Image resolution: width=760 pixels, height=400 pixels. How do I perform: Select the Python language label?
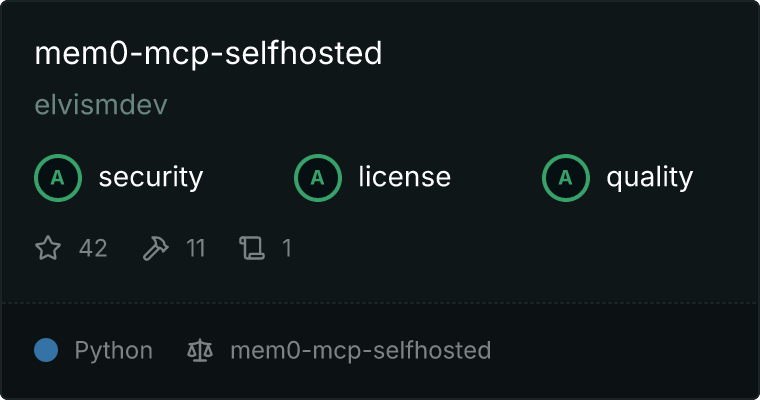click(113, 351)
